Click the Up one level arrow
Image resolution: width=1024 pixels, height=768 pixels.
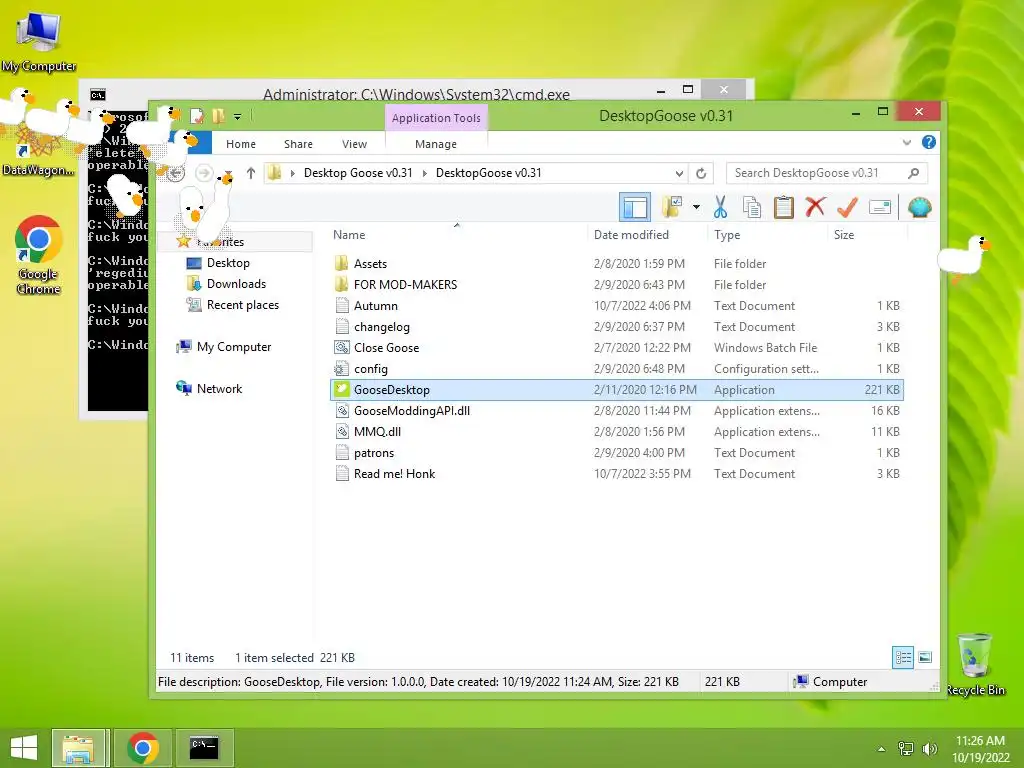pyautogui.click(x=251, y=173)
